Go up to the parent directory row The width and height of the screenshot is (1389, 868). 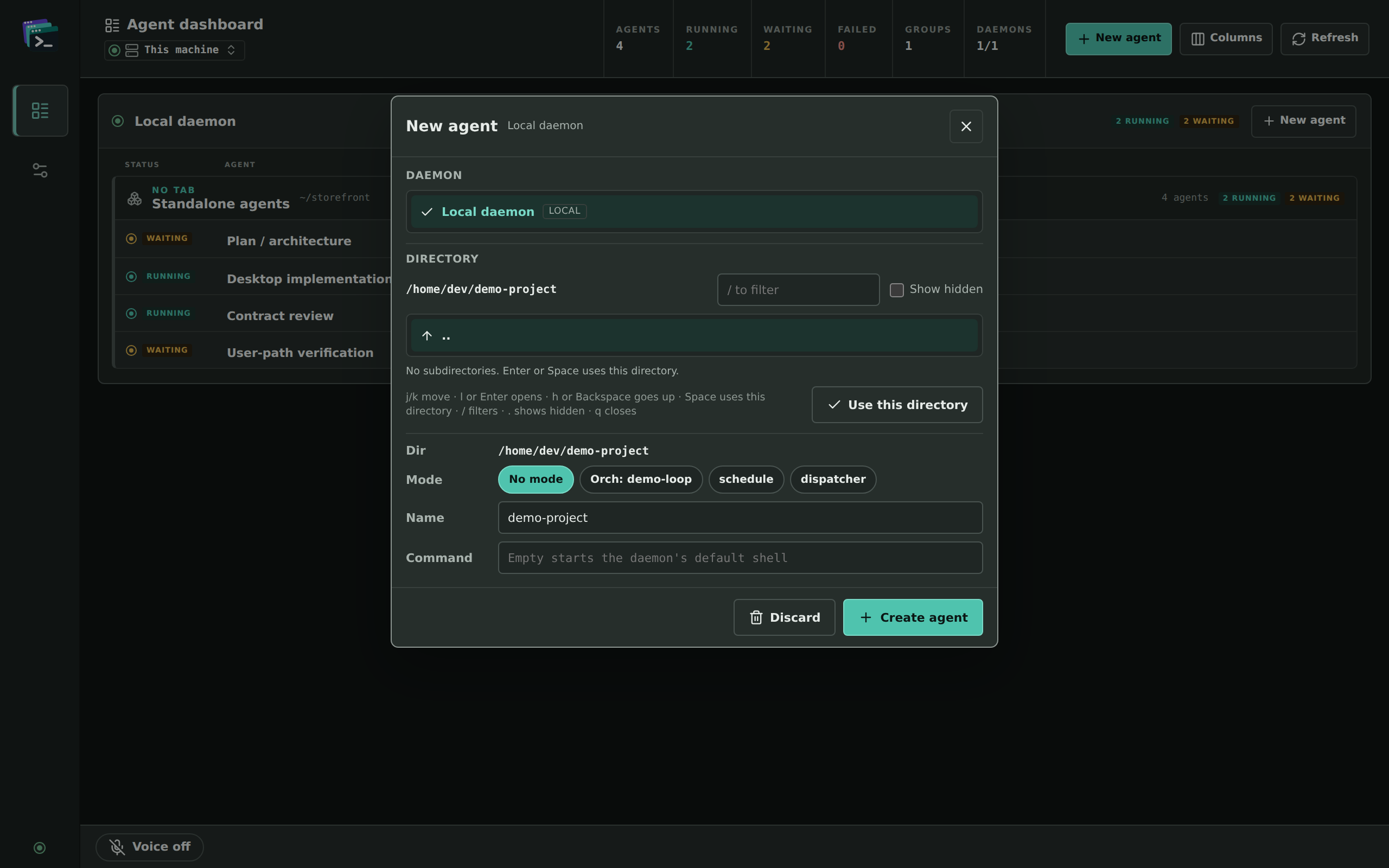(694, 335)
